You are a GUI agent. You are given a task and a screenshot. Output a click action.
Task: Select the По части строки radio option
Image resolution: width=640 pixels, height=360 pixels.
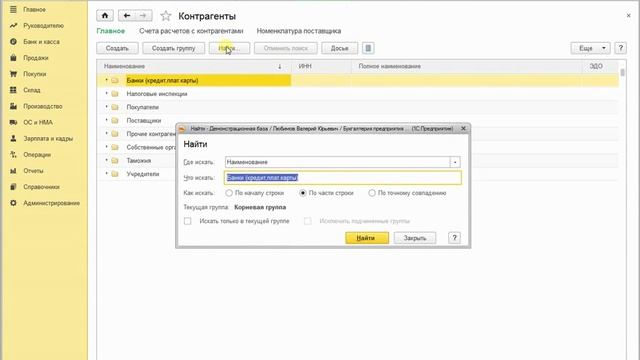pyautogui.click(x=303, y=193)
